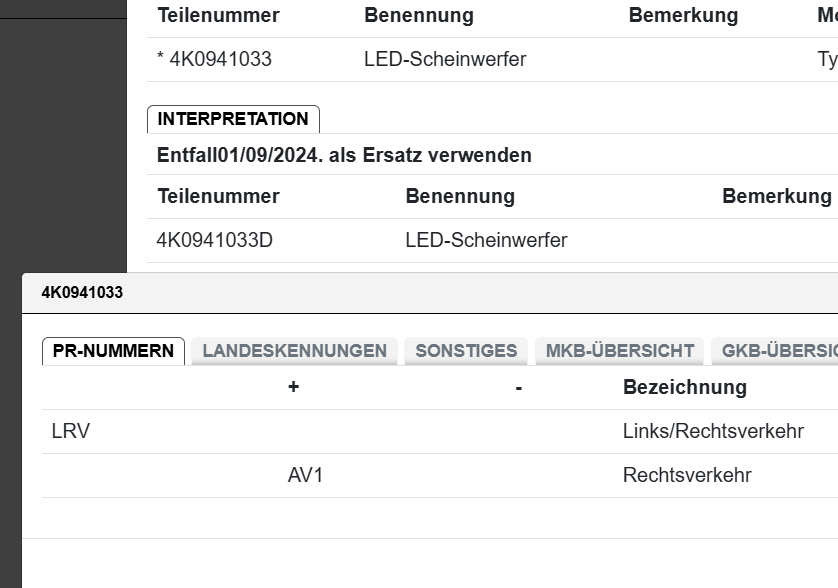This screenshot has width=838, height=588.
Task: Click the starred 4K0941033 part number
Action: click(214, 59)
